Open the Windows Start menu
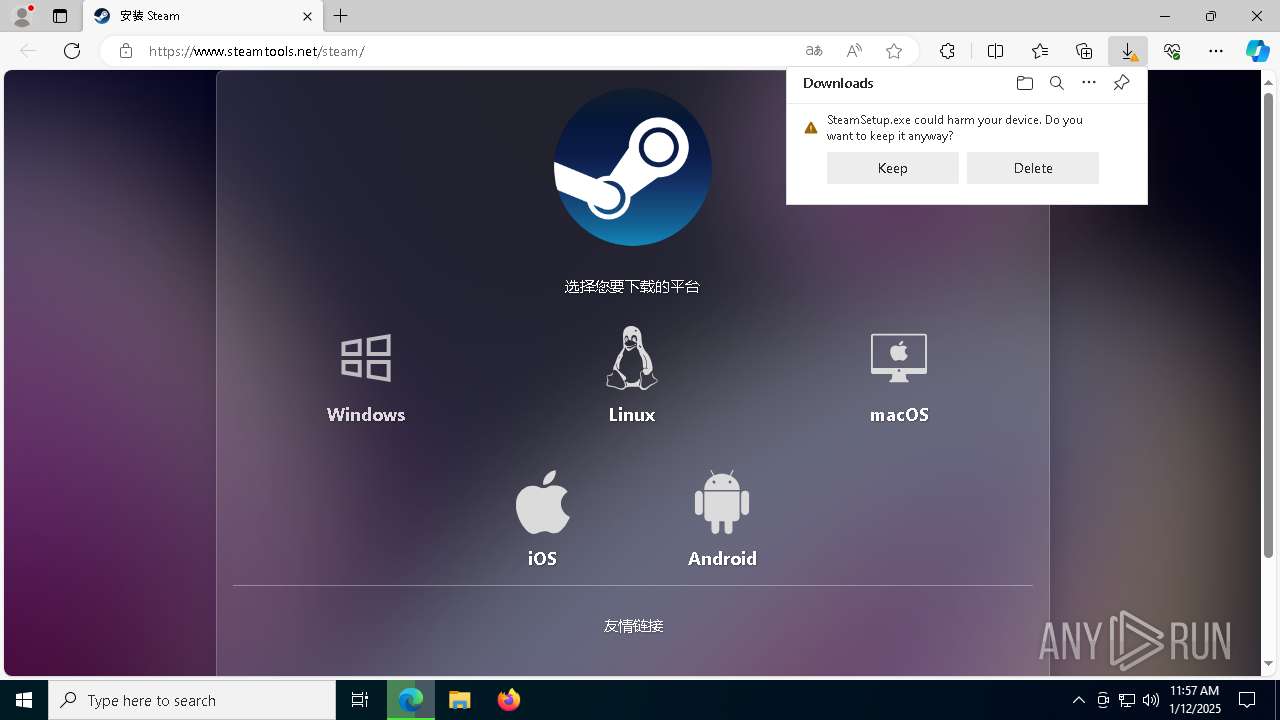The image size is (1280, 720). 24,700
